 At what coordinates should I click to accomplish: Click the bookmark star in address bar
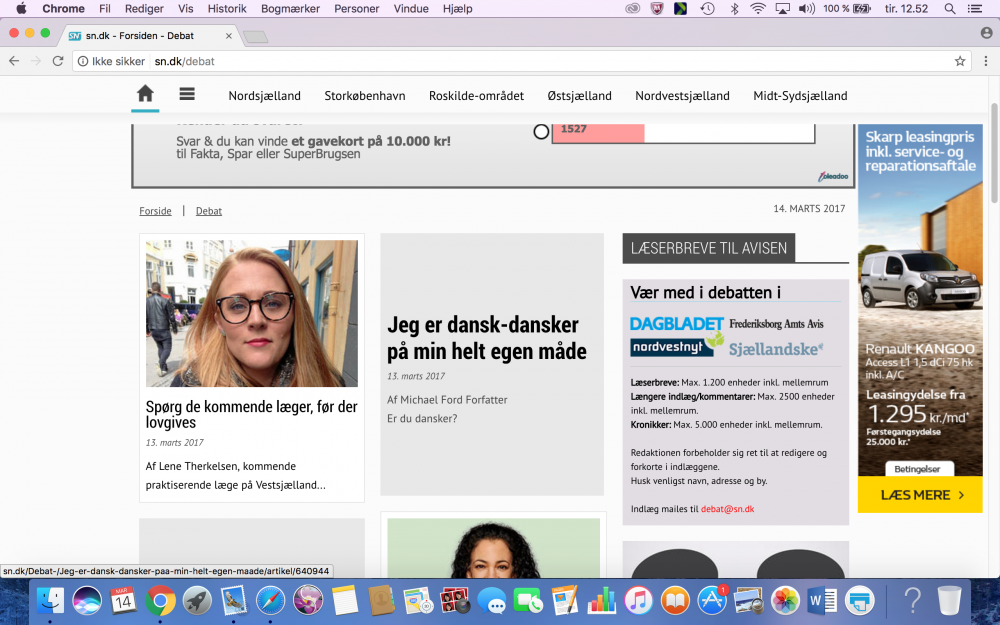click(960, 61)
